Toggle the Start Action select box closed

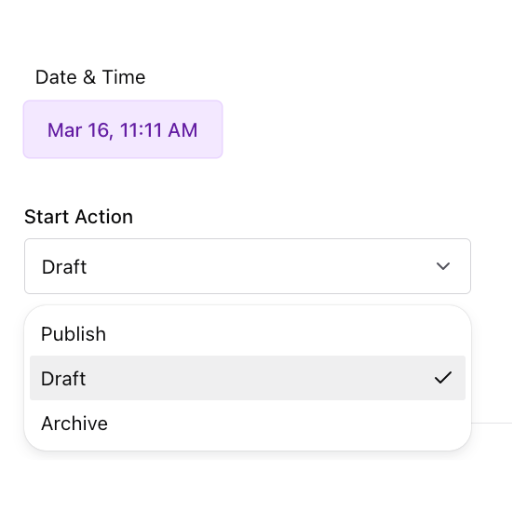coord(247,266)
